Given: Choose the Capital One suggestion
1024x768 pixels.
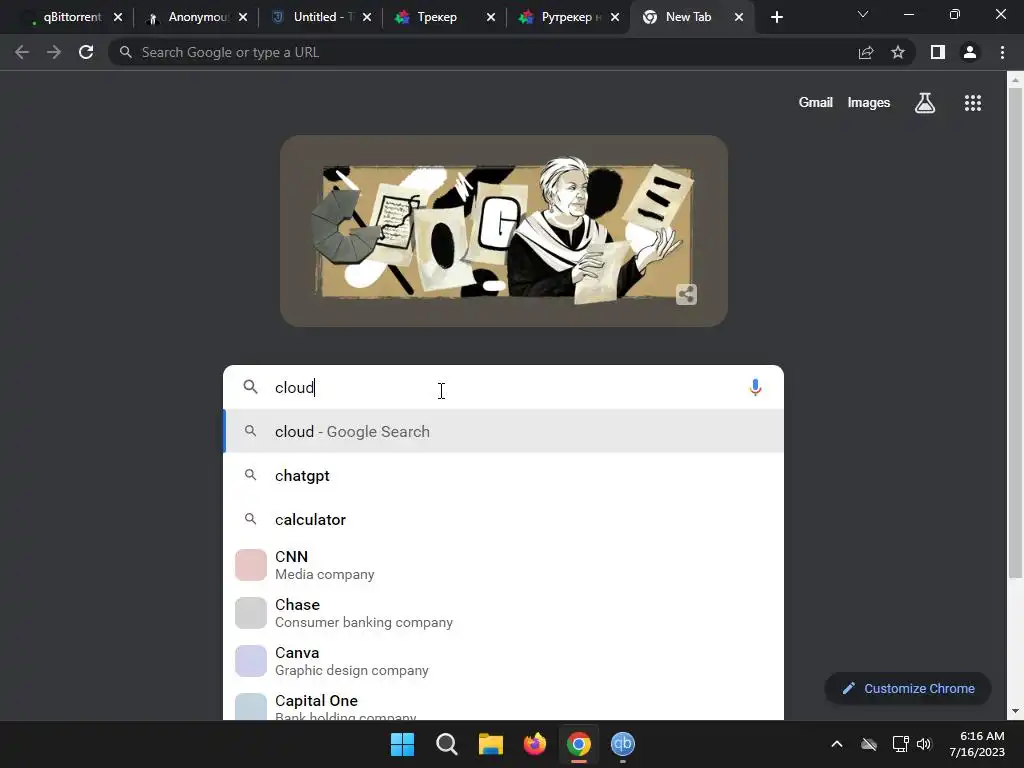Looking at the screenshot, I should point(503,704).
